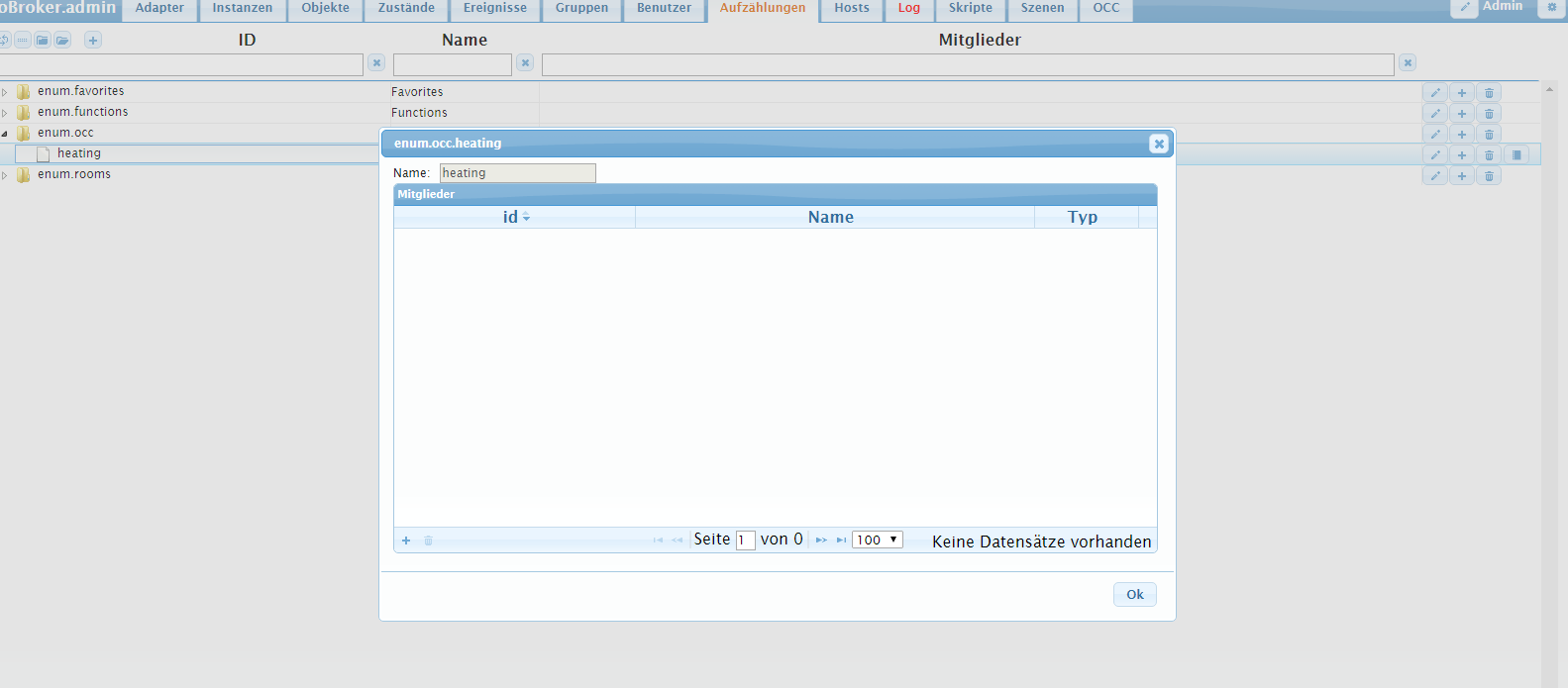1568x688 pixels.
Task: Delete the enum.occ row
Action: pyautogui.click(x=1489, y=134)
